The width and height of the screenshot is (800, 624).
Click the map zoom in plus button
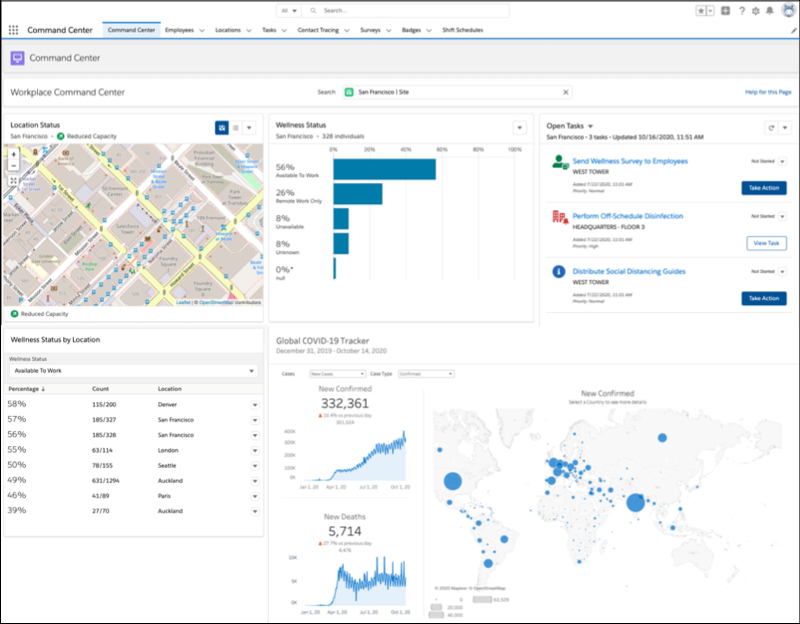pyautogui.click(x=13, y=154)
